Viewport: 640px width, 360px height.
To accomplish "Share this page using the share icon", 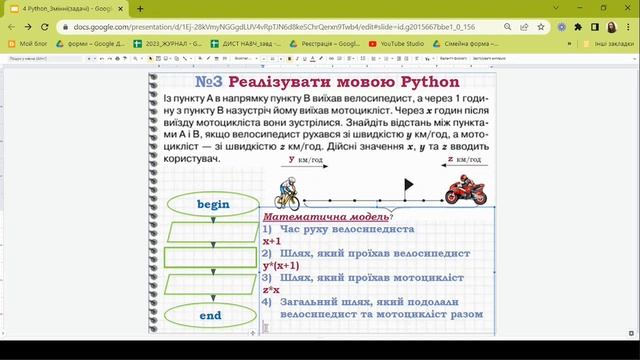I will click(524, 27).
